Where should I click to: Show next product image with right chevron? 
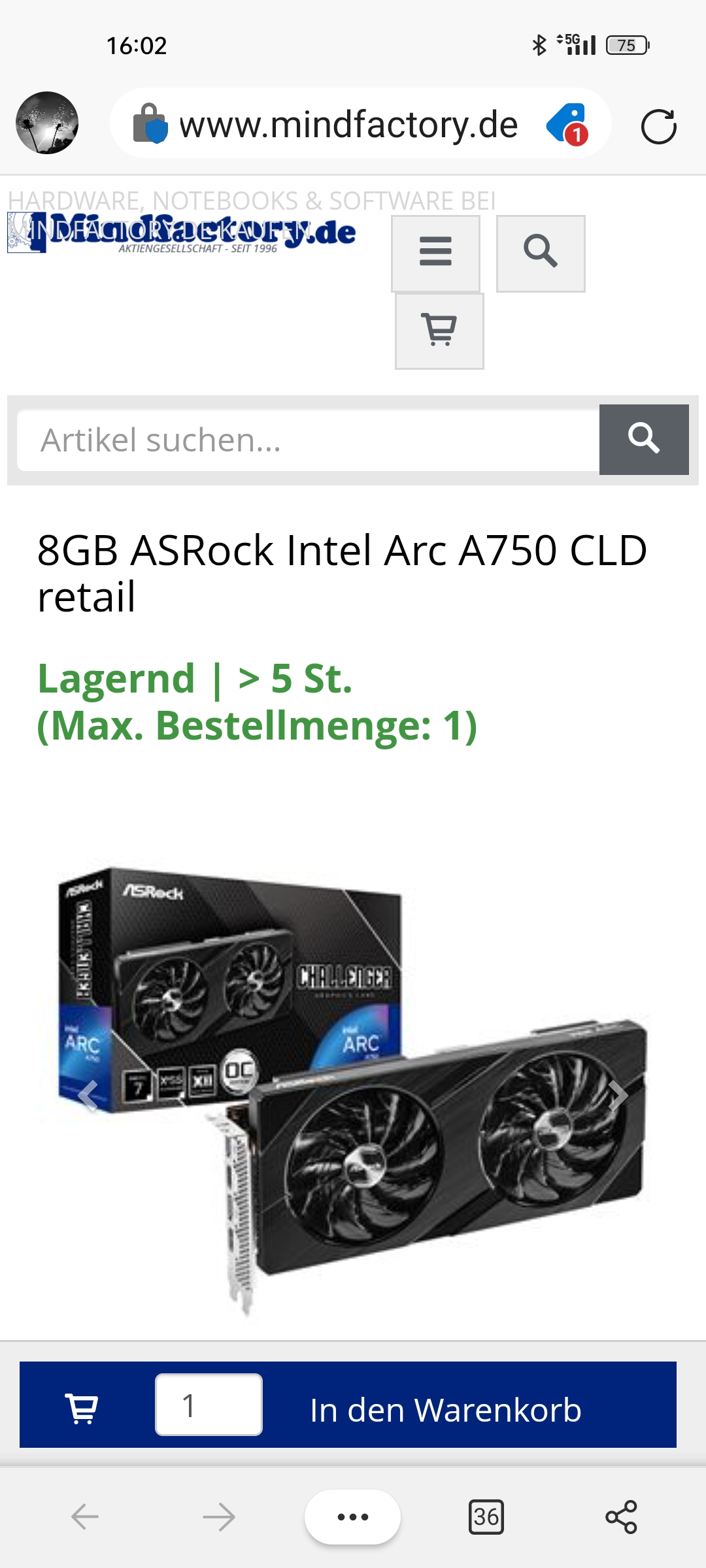[x=618, y=1096]
